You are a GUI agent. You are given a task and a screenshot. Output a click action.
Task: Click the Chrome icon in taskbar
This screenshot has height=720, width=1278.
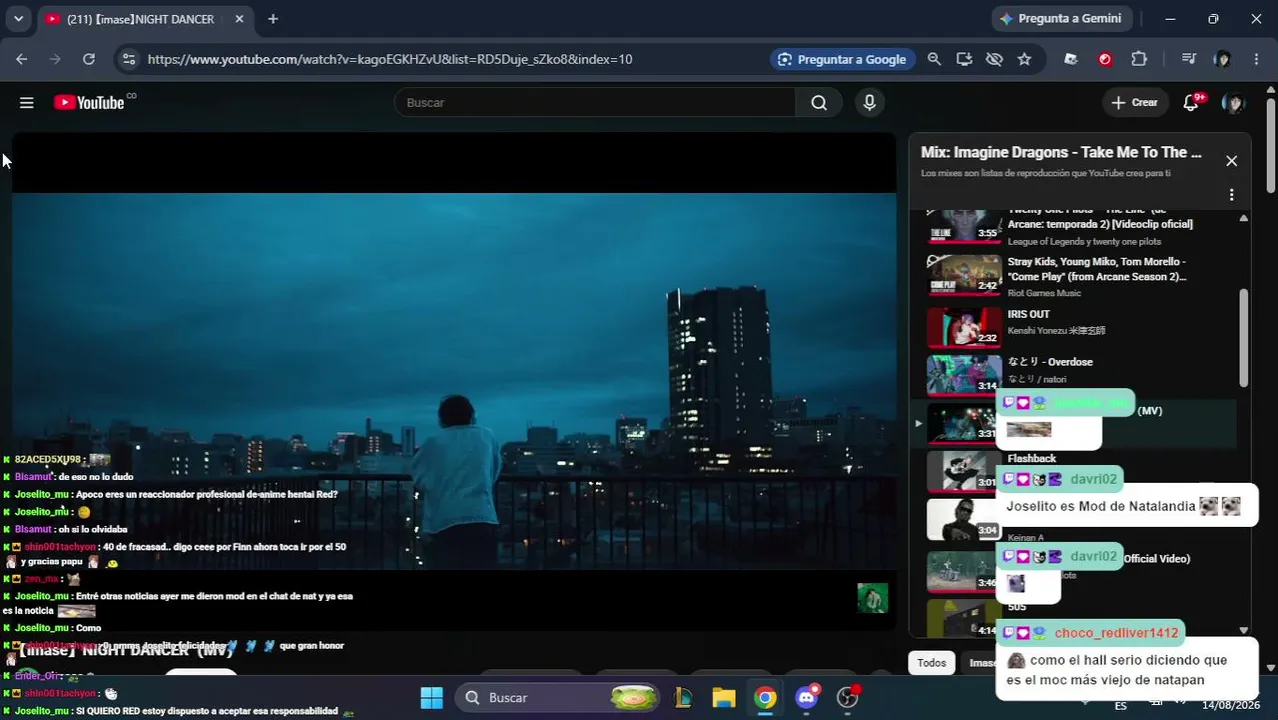click(765, 697)
